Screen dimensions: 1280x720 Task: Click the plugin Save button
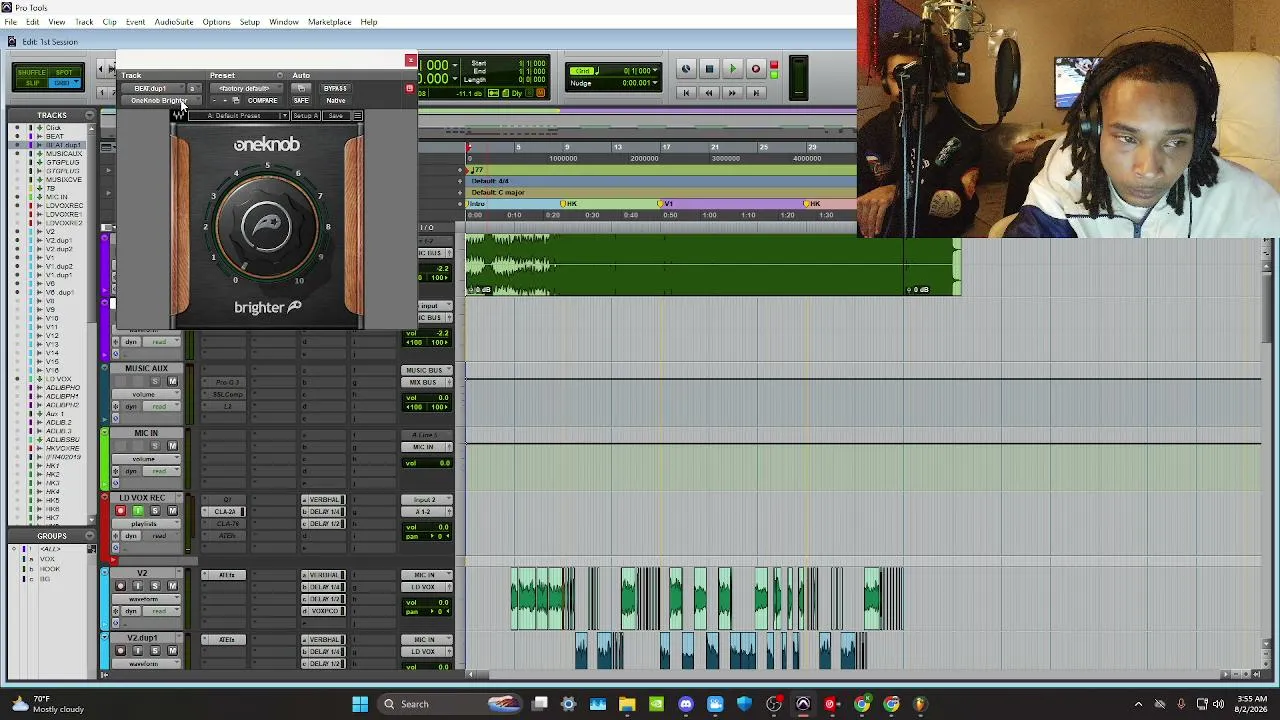(335, 116)
